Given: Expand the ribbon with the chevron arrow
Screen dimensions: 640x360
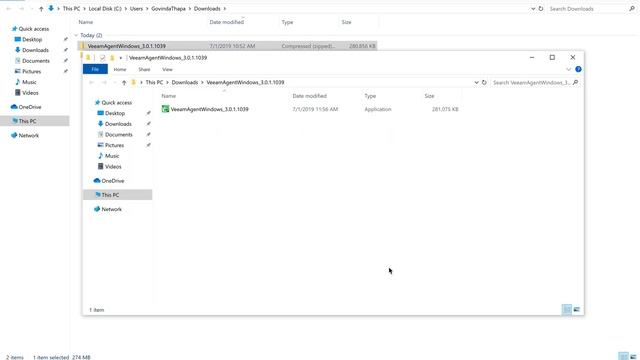Looking at the screenshot, I should tap(568, 69).
